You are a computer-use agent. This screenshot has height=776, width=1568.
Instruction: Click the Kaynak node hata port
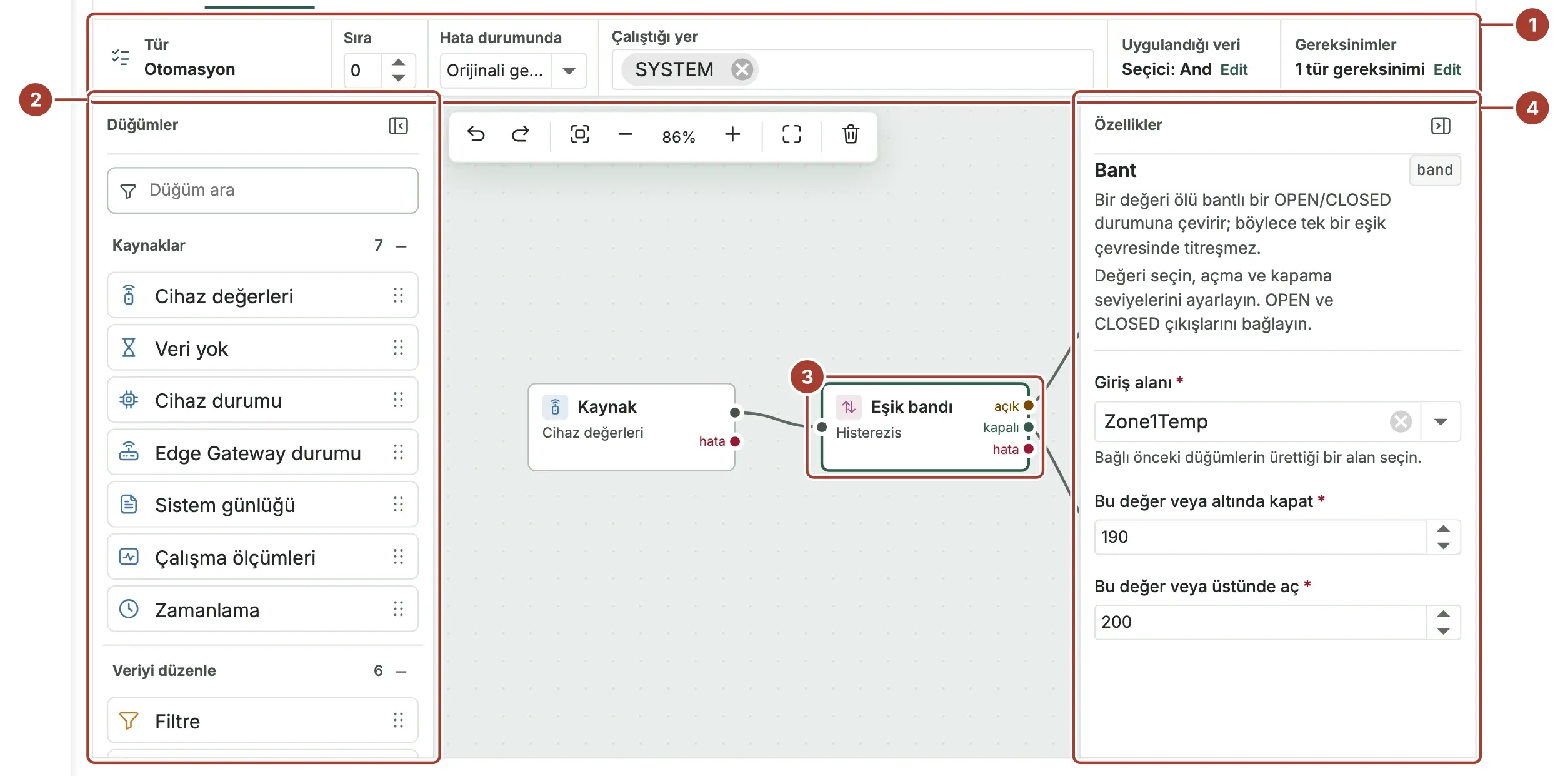[x=735, y=441]
